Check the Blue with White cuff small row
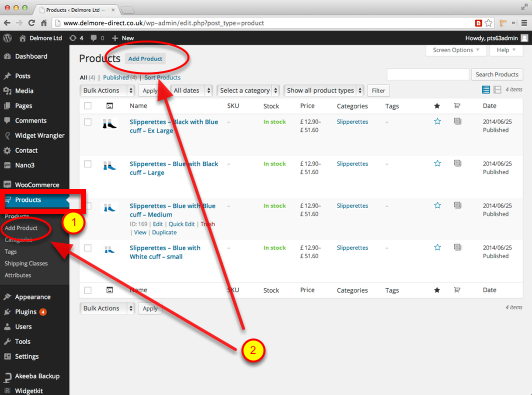 (88, 248)
